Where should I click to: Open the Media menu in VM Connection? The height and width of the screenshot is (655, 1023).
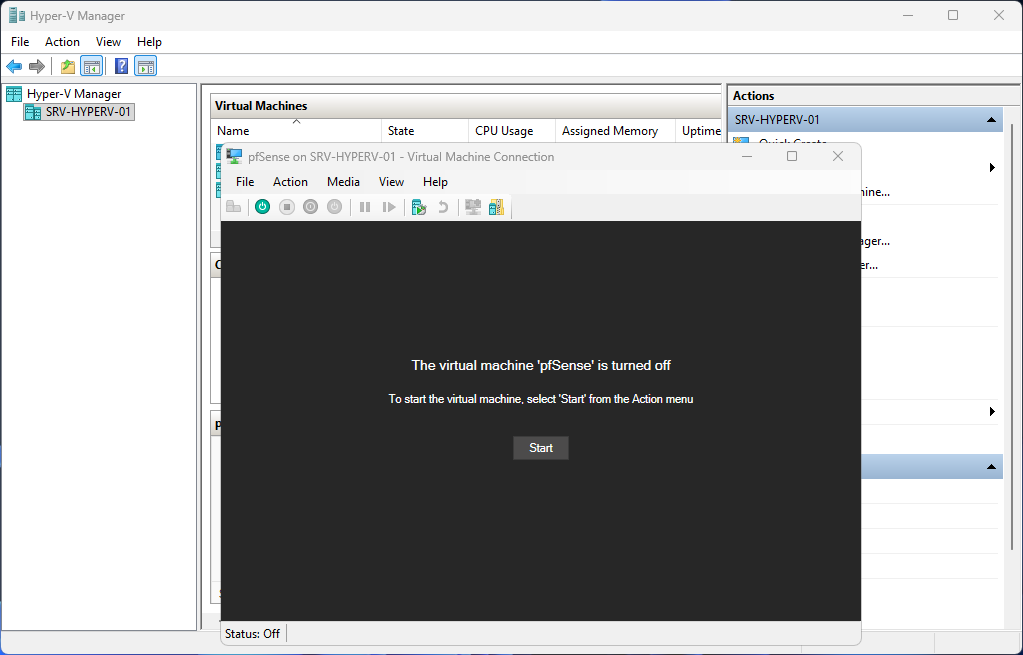[x=343, y=182]
